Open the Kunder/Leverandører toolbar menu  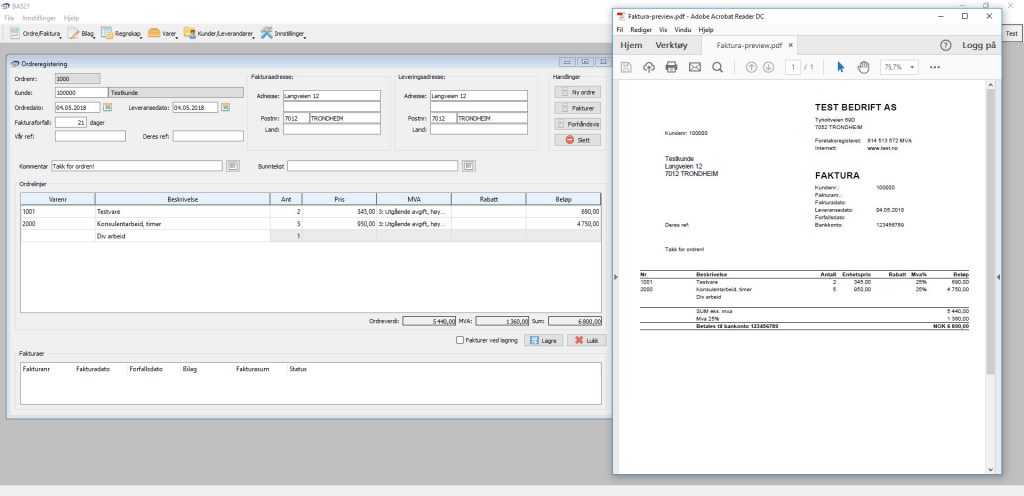point(219,33)
